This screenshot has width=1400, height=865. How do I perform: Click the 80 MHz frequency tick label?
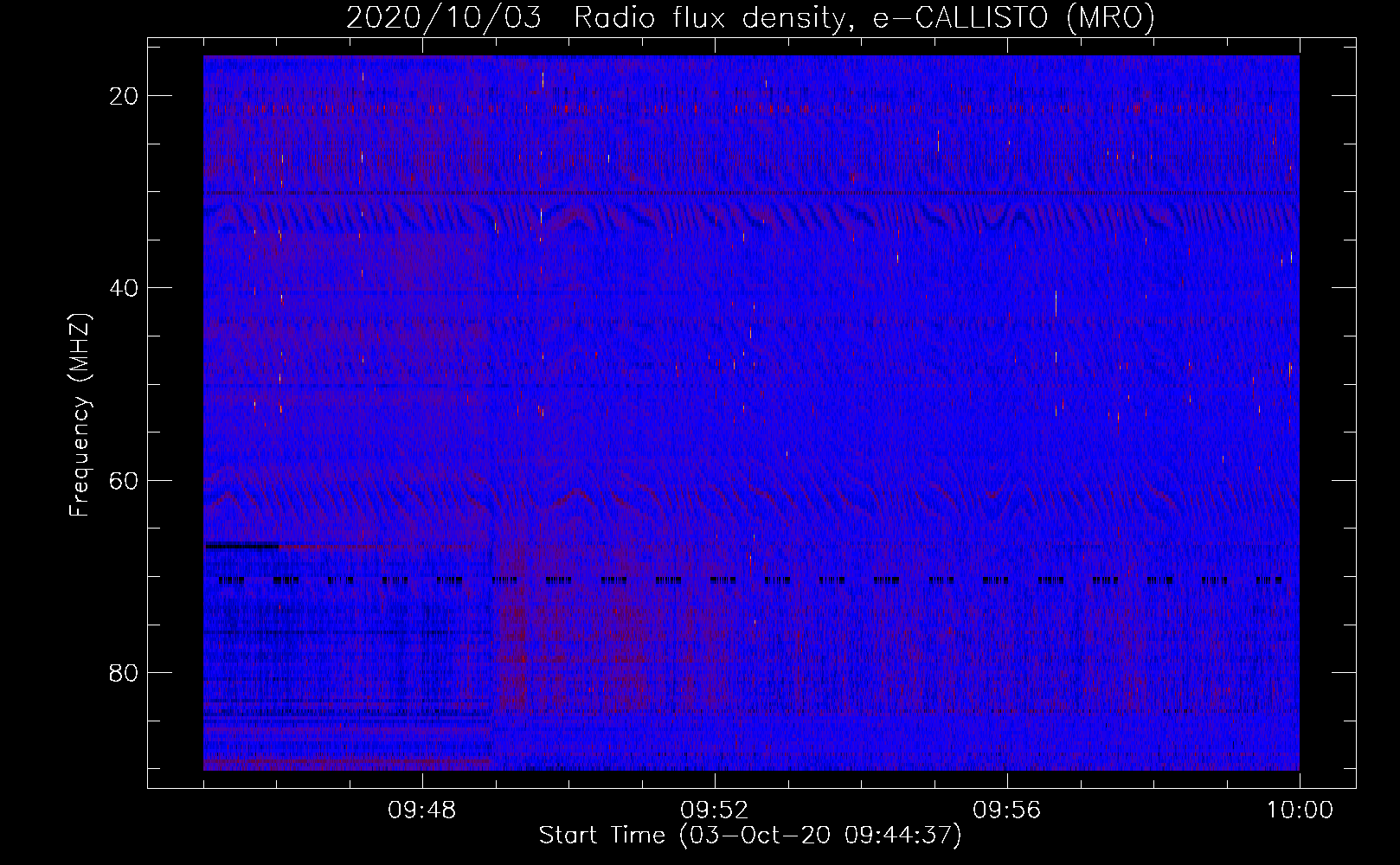pyautogui.click(x=124, y=672)
